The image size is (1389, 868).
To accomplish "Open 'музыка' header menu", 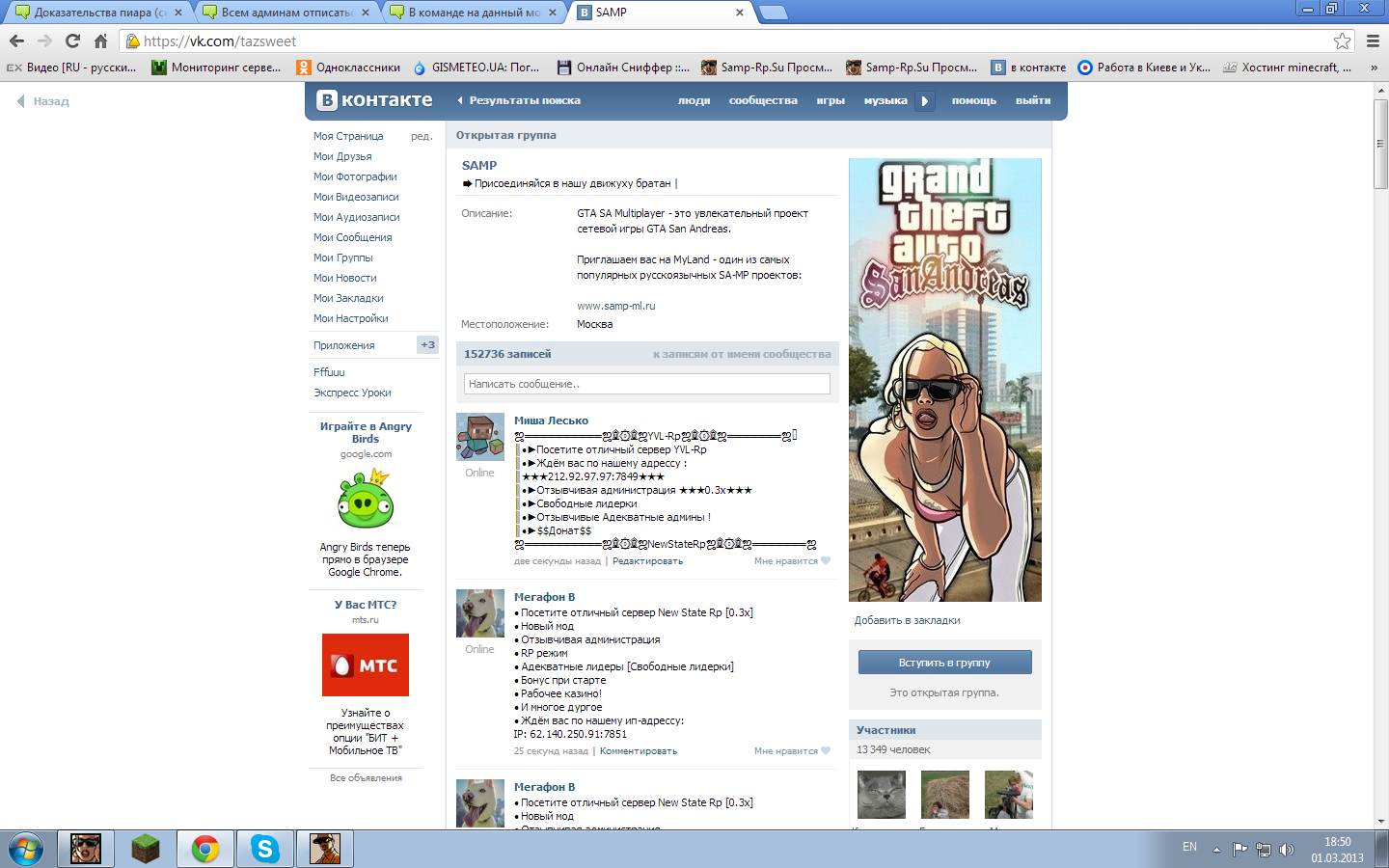I will click(x=885, y=100).
